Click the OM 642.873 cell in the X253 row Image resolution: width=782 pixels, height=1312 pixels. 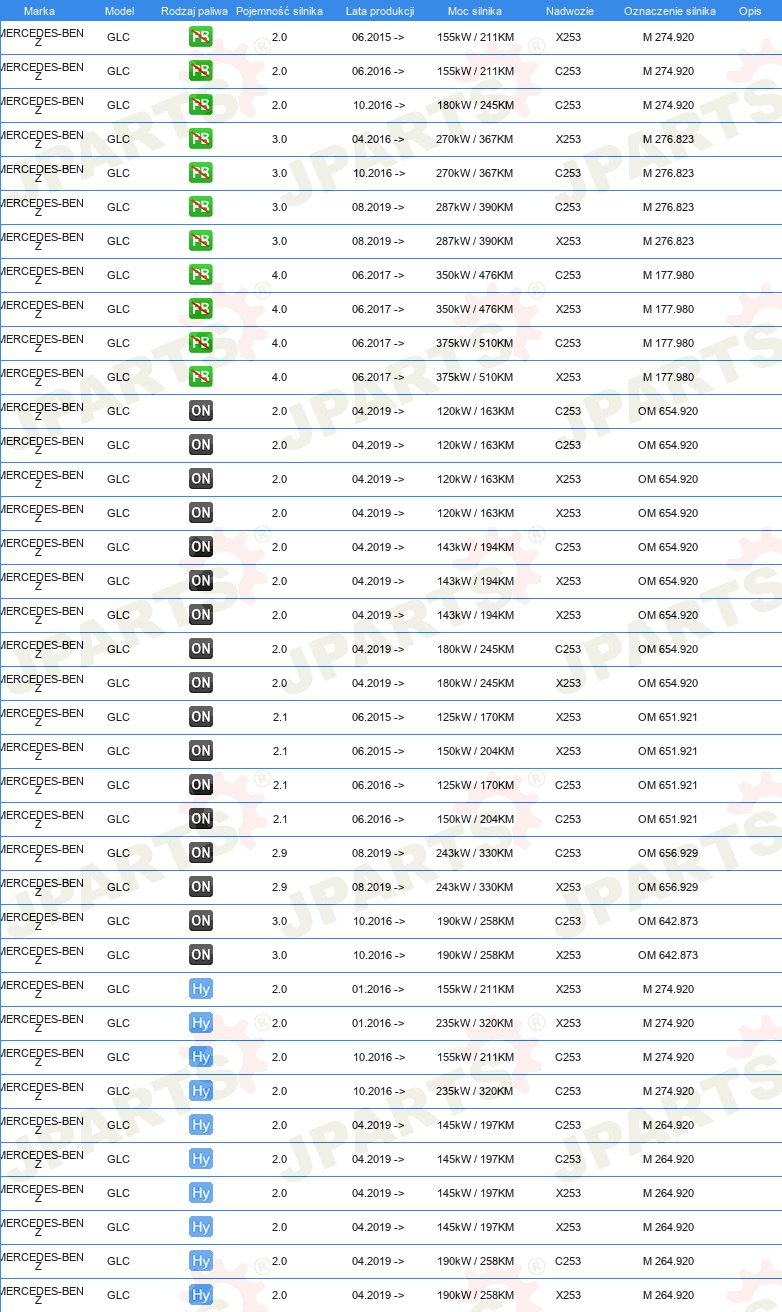(x=668, y=955)
